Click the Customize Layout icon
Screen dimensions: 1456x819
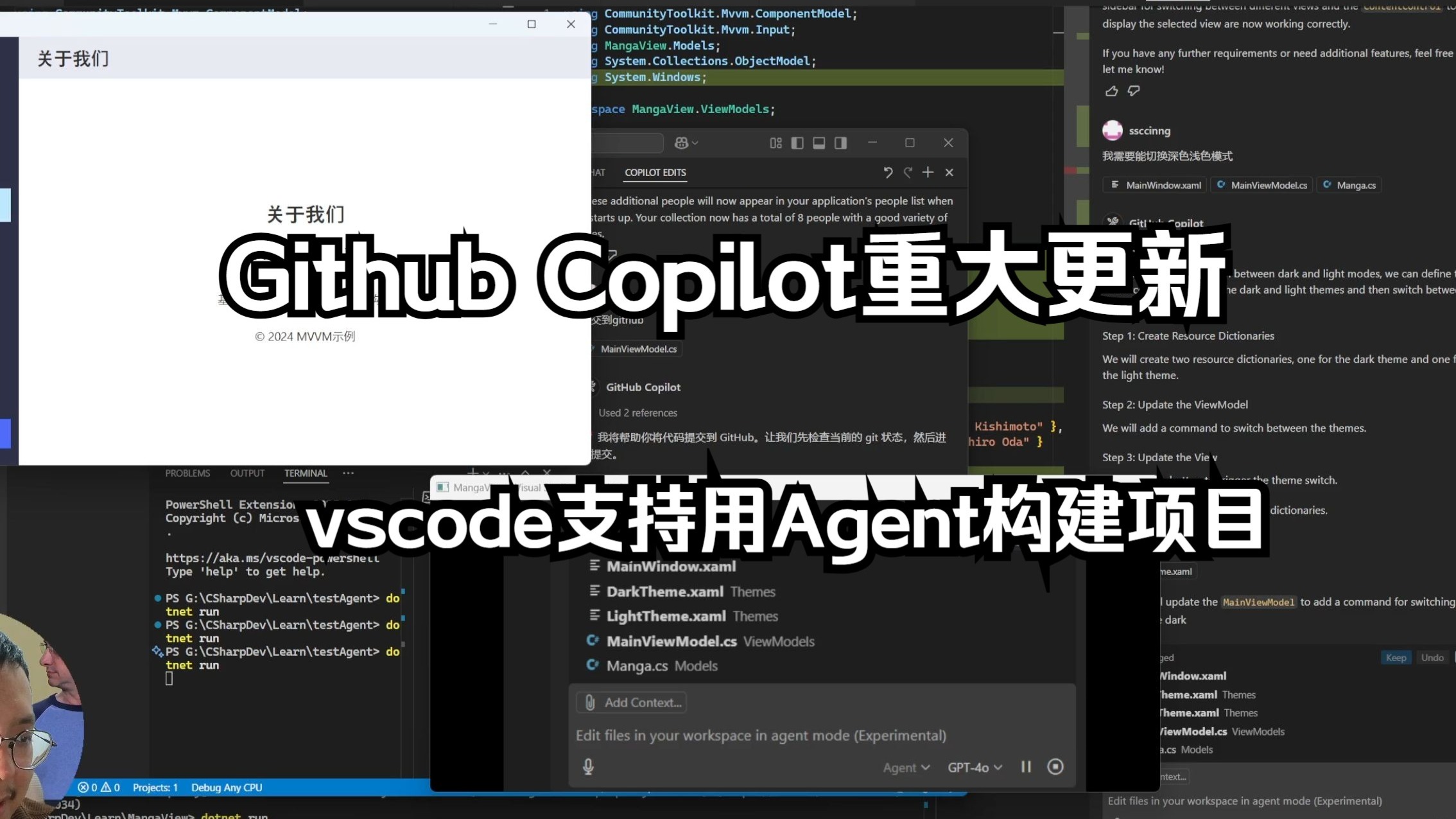click(x=776, y=143)
